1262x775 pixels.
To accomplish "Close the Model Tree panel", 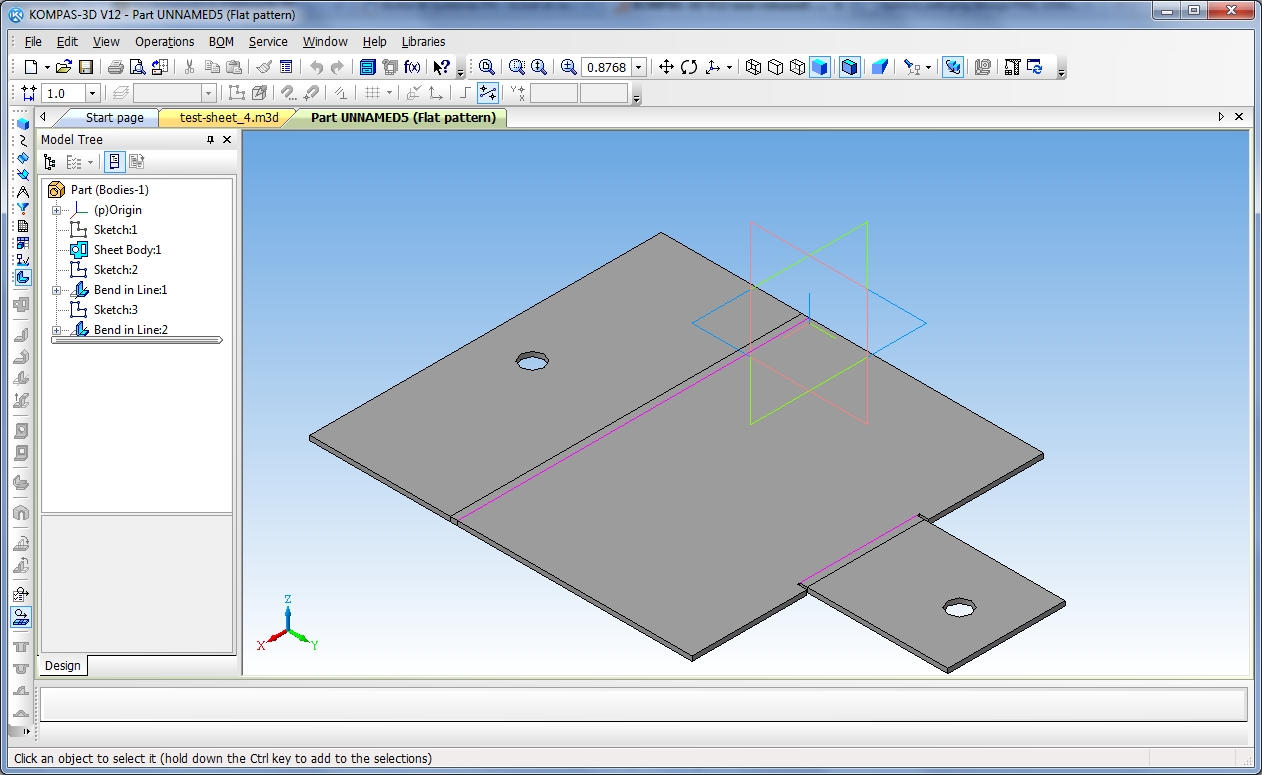I will coord(227,140).
